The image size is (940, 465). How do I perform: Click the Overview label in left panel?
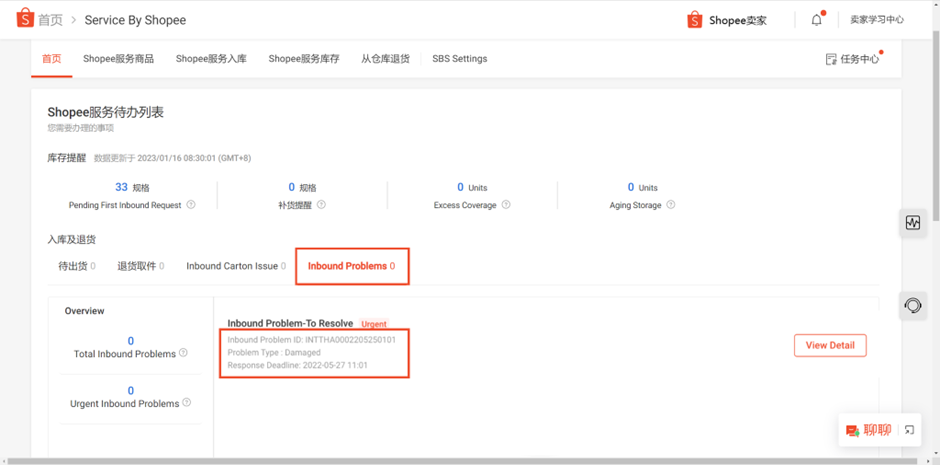(x=85, y=311)
